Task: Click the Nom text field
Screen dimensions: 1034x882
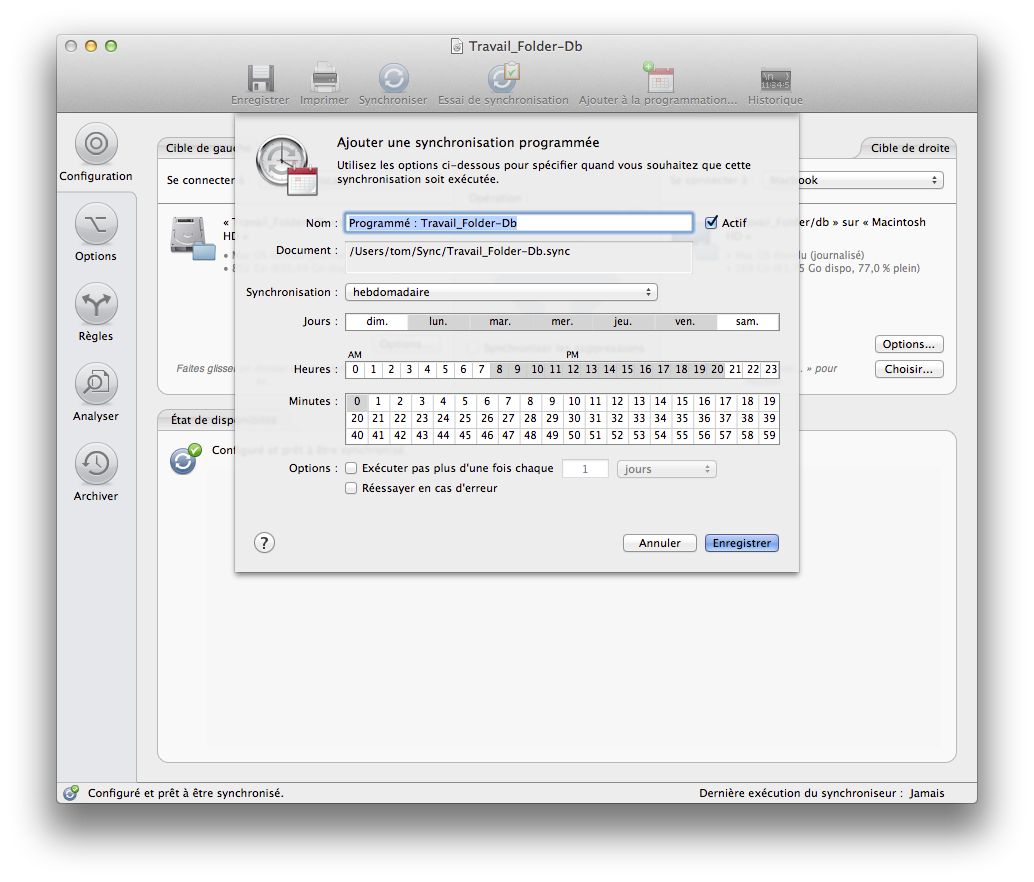Action: (519, 223)
